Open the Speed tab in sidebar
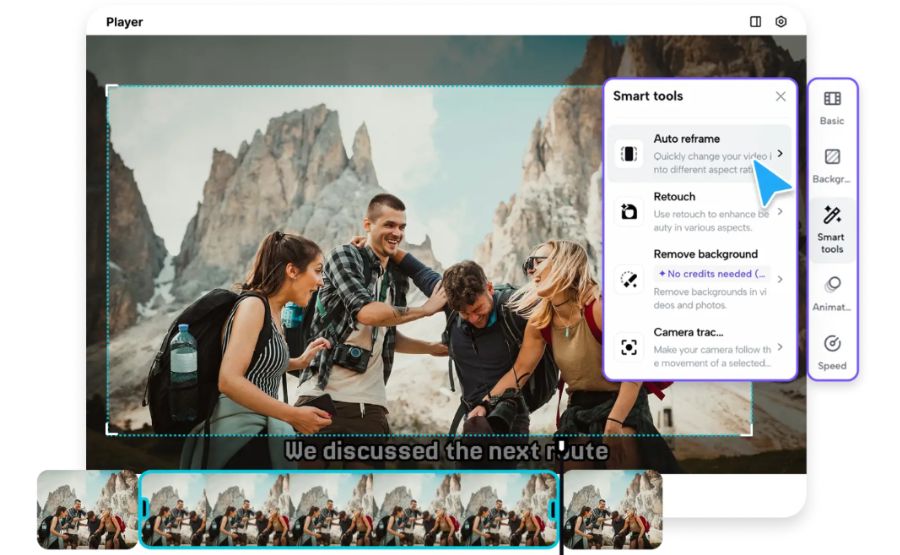900x555 pixels. (832, 352)
